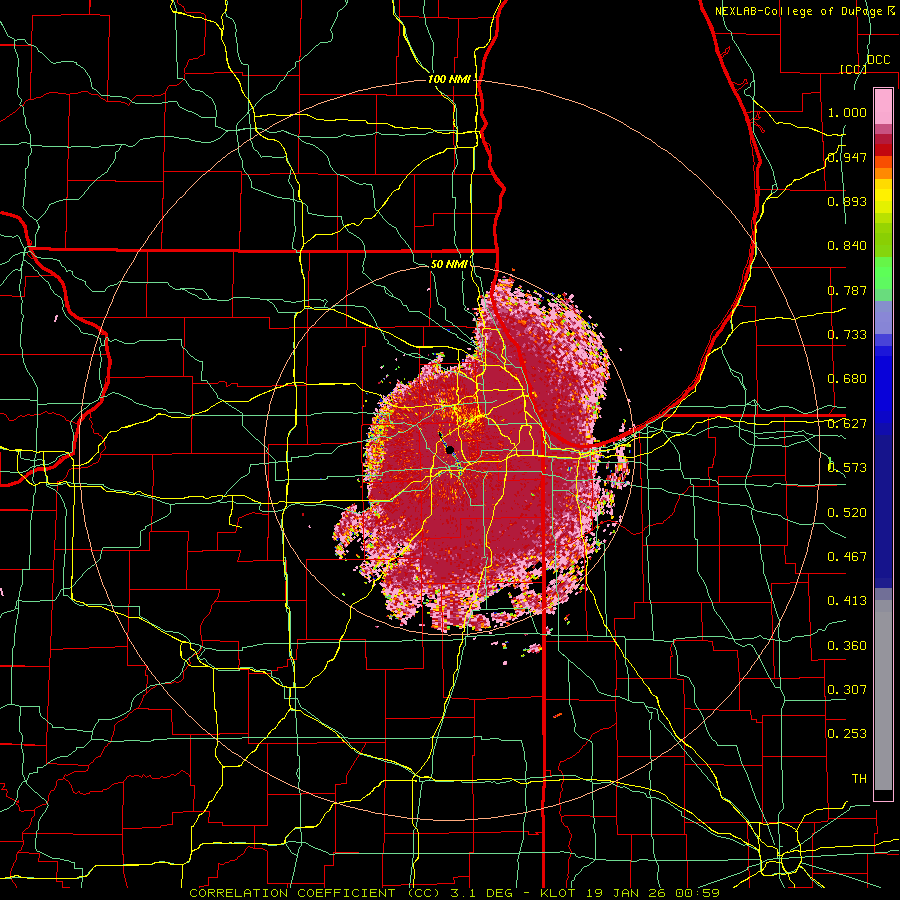Select the 0.680 scale label
This screenshot has width=900, height=900.
coord(847,379)
